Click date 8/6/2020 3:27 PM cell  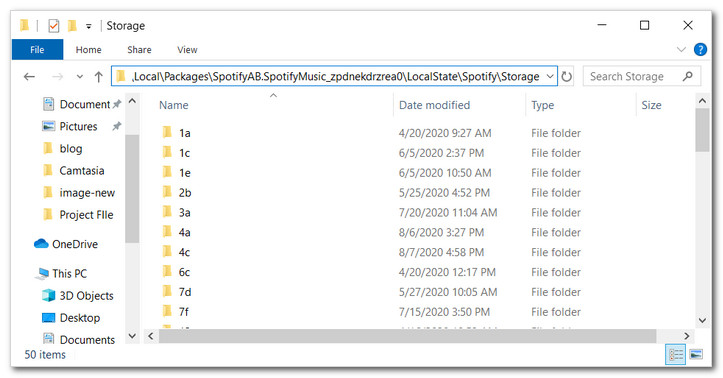click(441, 232)
